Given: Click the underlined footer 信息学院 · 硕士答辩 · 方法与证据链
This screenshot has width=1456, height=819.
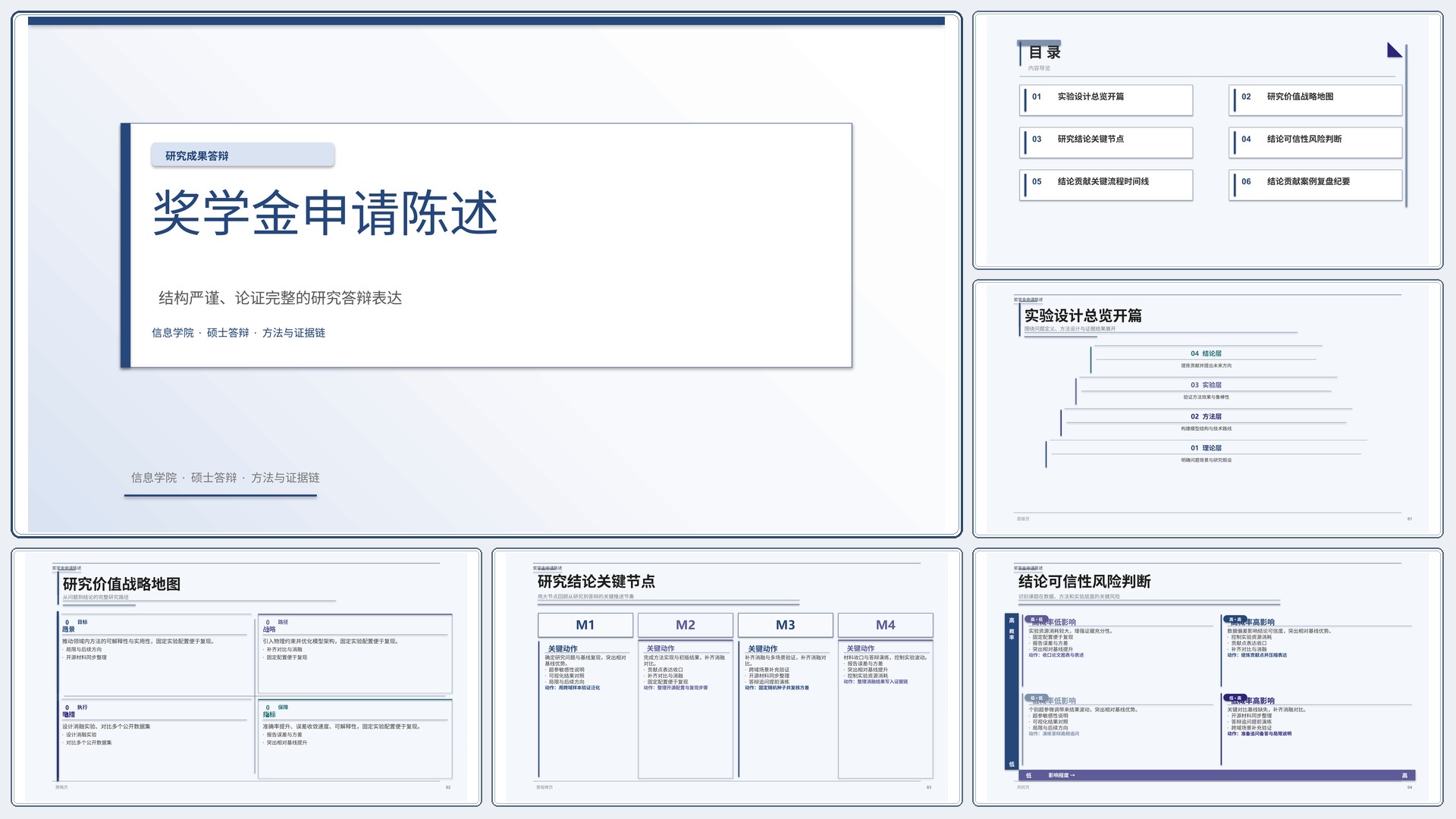Looking at the screenshot, I should click(x=225, y=478).
